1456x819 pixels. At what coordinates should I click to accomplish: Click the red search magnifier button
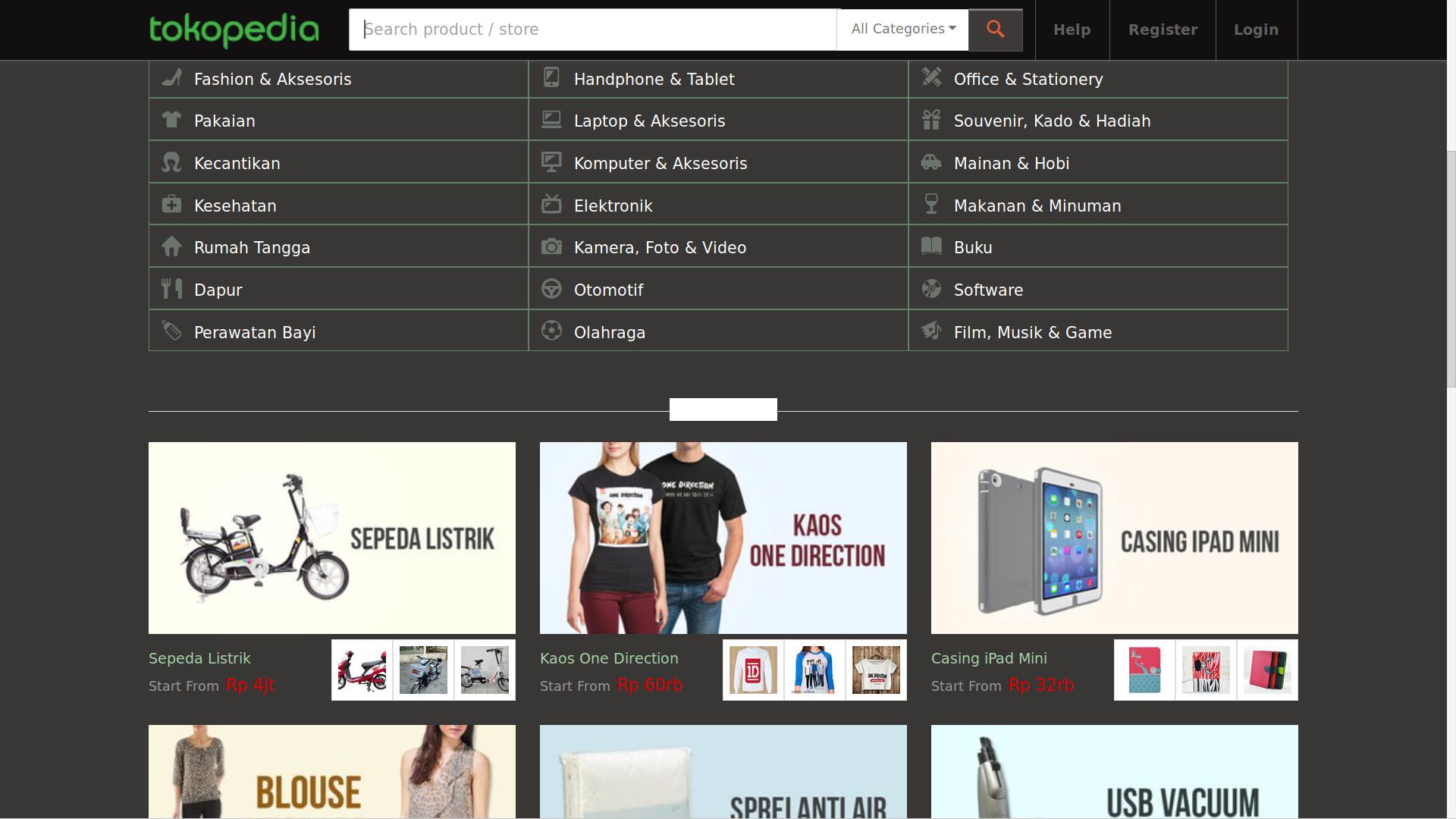[996, 30]
